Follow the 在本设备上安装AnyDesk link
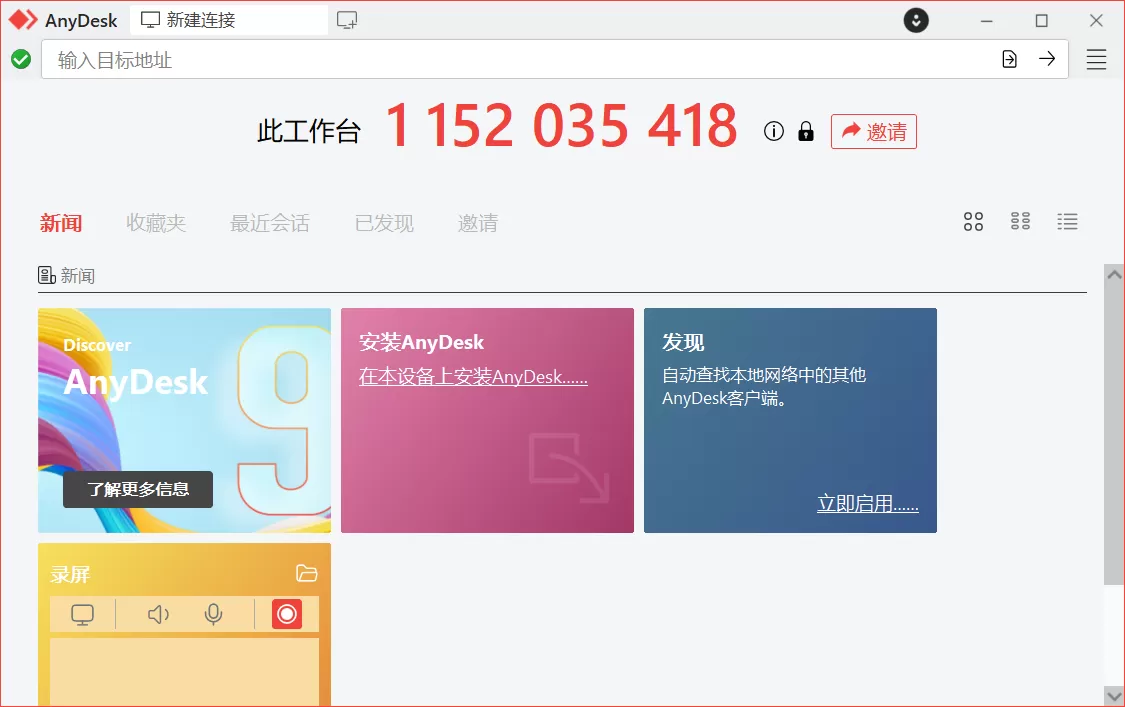This screenshot has width=1125, height=707. (x=473, y=377)
